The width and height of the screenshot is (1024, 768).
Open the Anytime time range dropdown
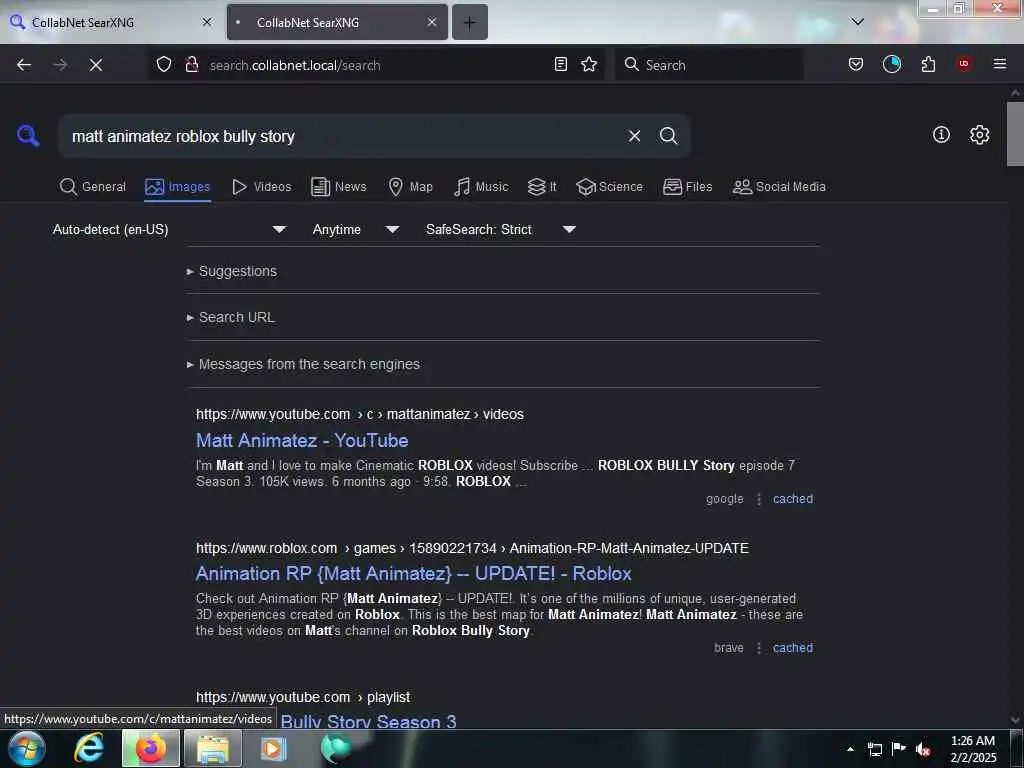click(x=355, y=229)
